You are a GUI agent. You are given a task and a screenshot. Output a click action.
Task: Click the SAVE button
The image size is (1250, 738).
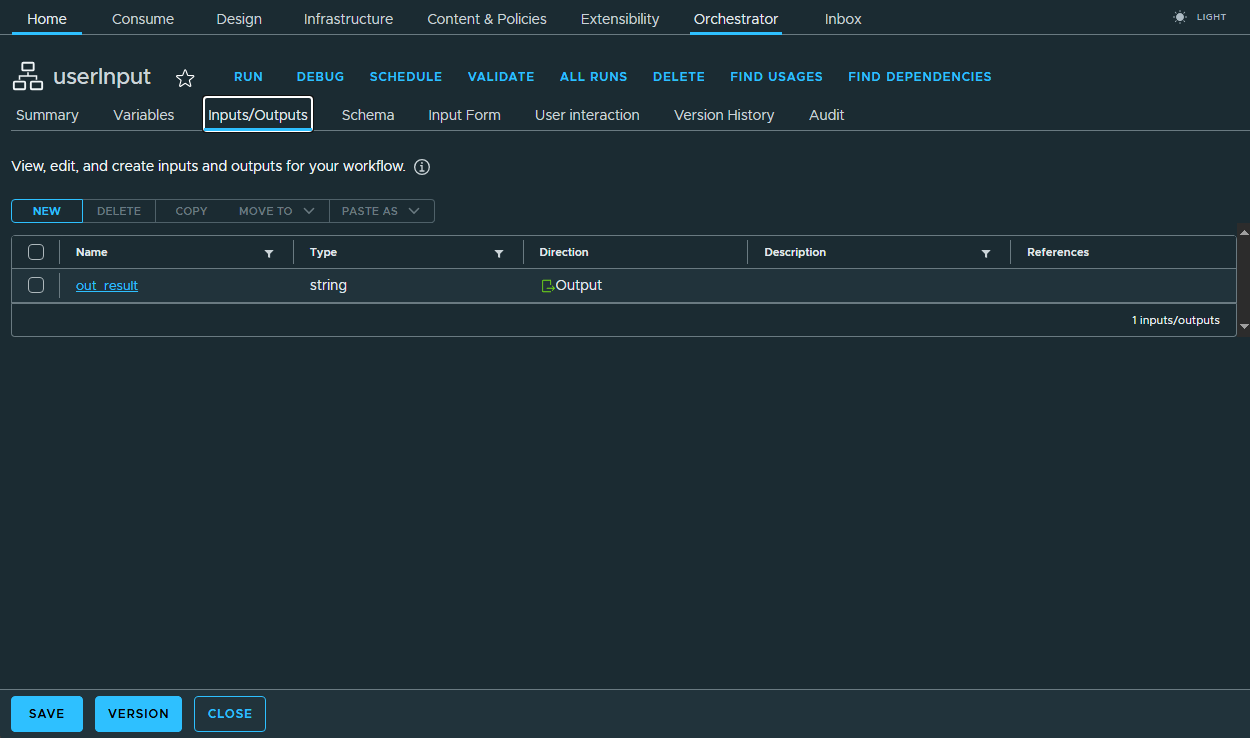tap(46, 713)
